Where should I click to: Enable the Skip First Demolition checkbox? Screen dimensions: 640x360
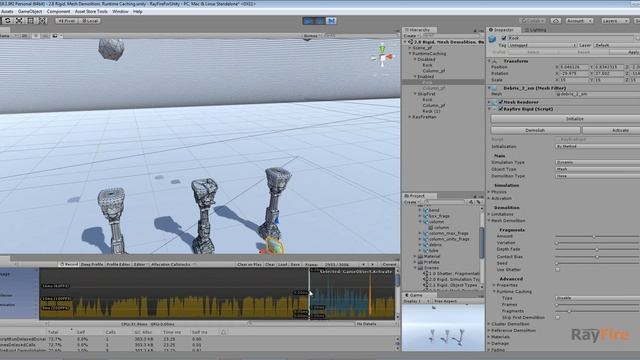point(558,317)
